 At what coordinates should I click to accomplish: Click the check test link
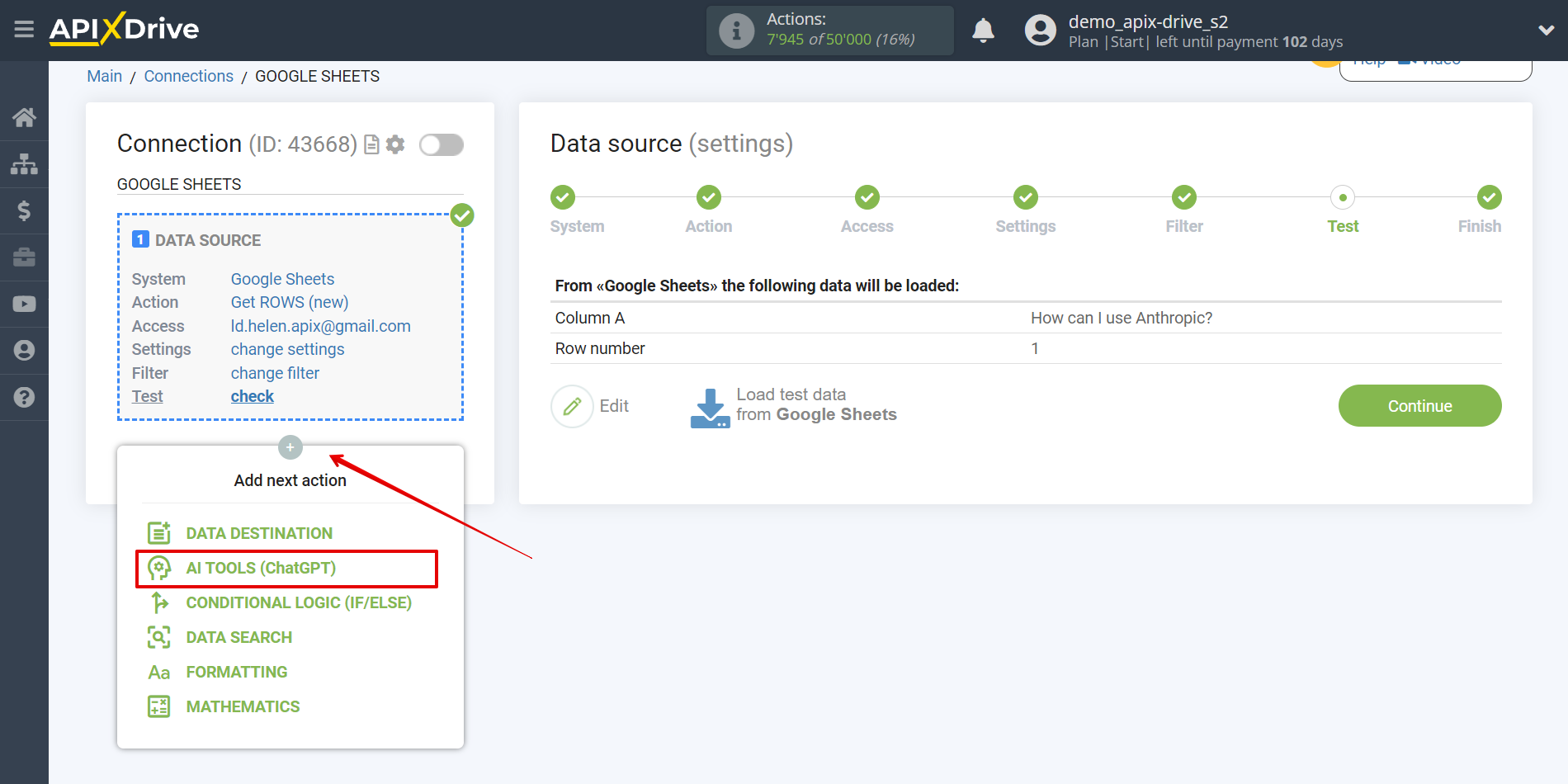click(252, 396)
